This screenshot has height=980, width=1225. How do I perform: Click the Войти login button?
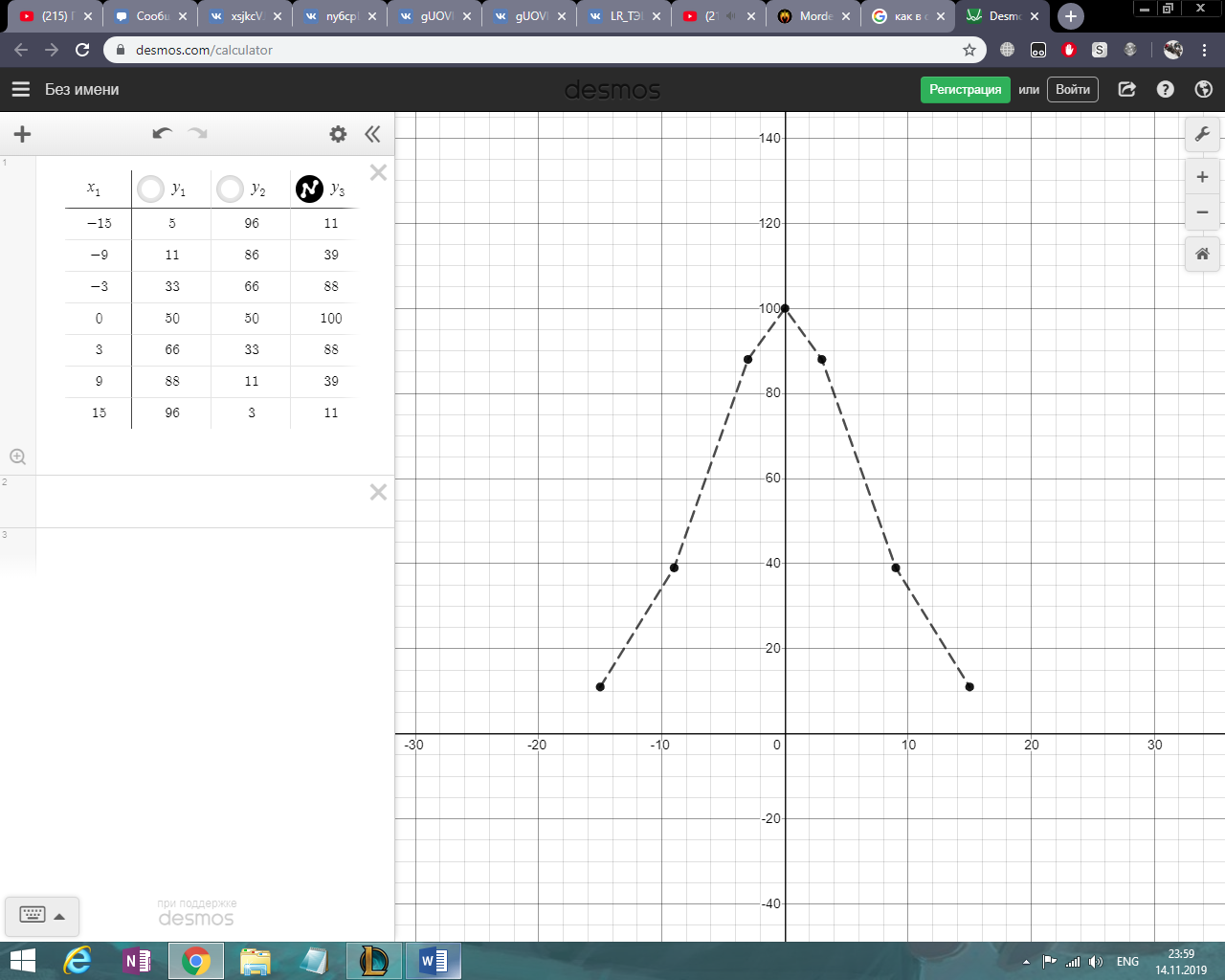[x=1072, y=89]
